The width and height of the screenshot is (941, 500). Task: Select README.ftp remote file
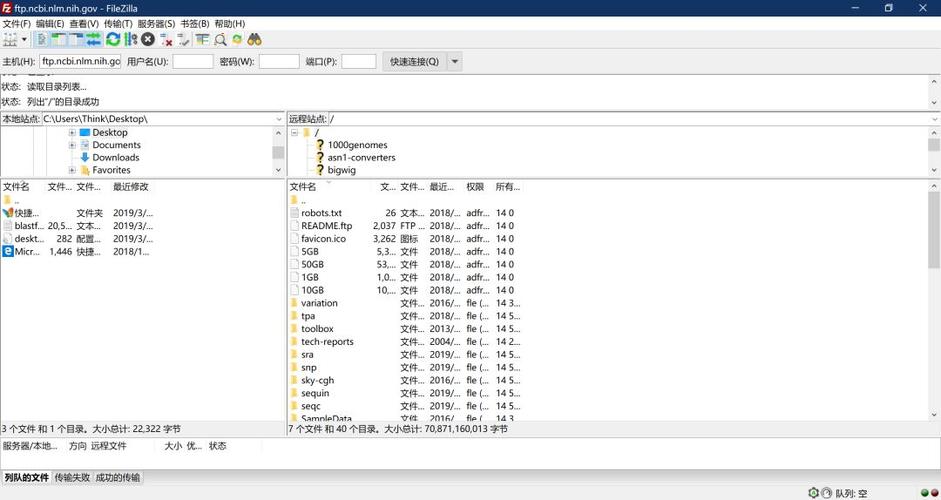326,226
